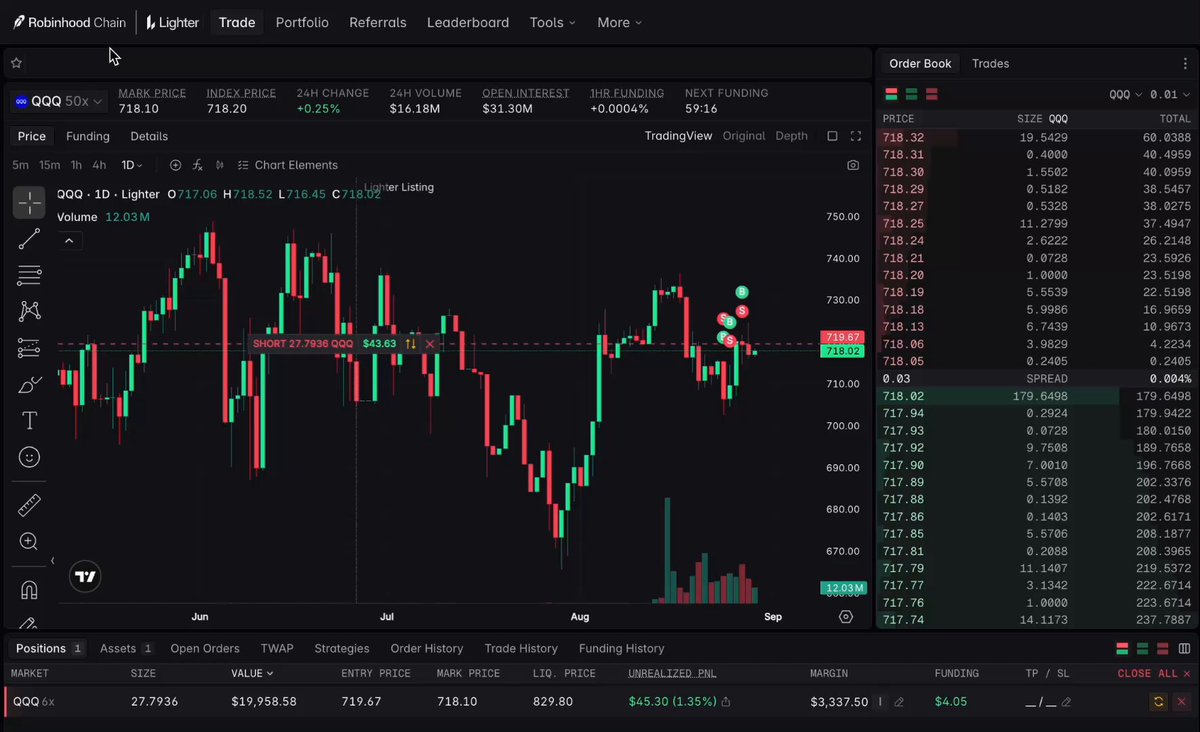1200x732 pixels.
Task: Switch to the Open Orders tab
Action: tap(205, 648)
